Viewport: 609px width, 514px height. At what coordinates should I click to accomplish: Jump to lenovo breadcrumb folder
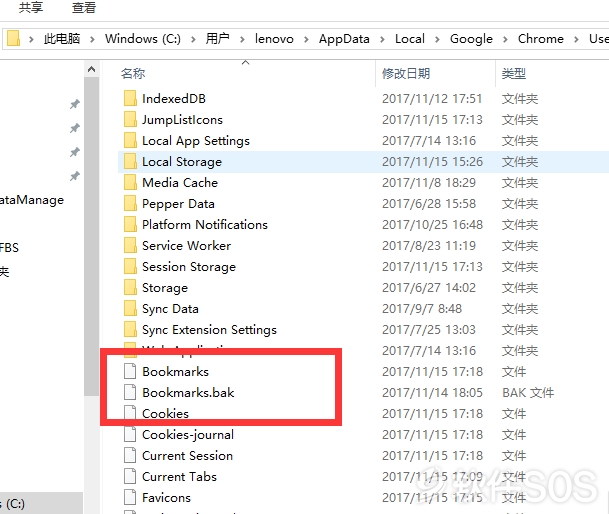pyautogui.click(x=274, y=38)
